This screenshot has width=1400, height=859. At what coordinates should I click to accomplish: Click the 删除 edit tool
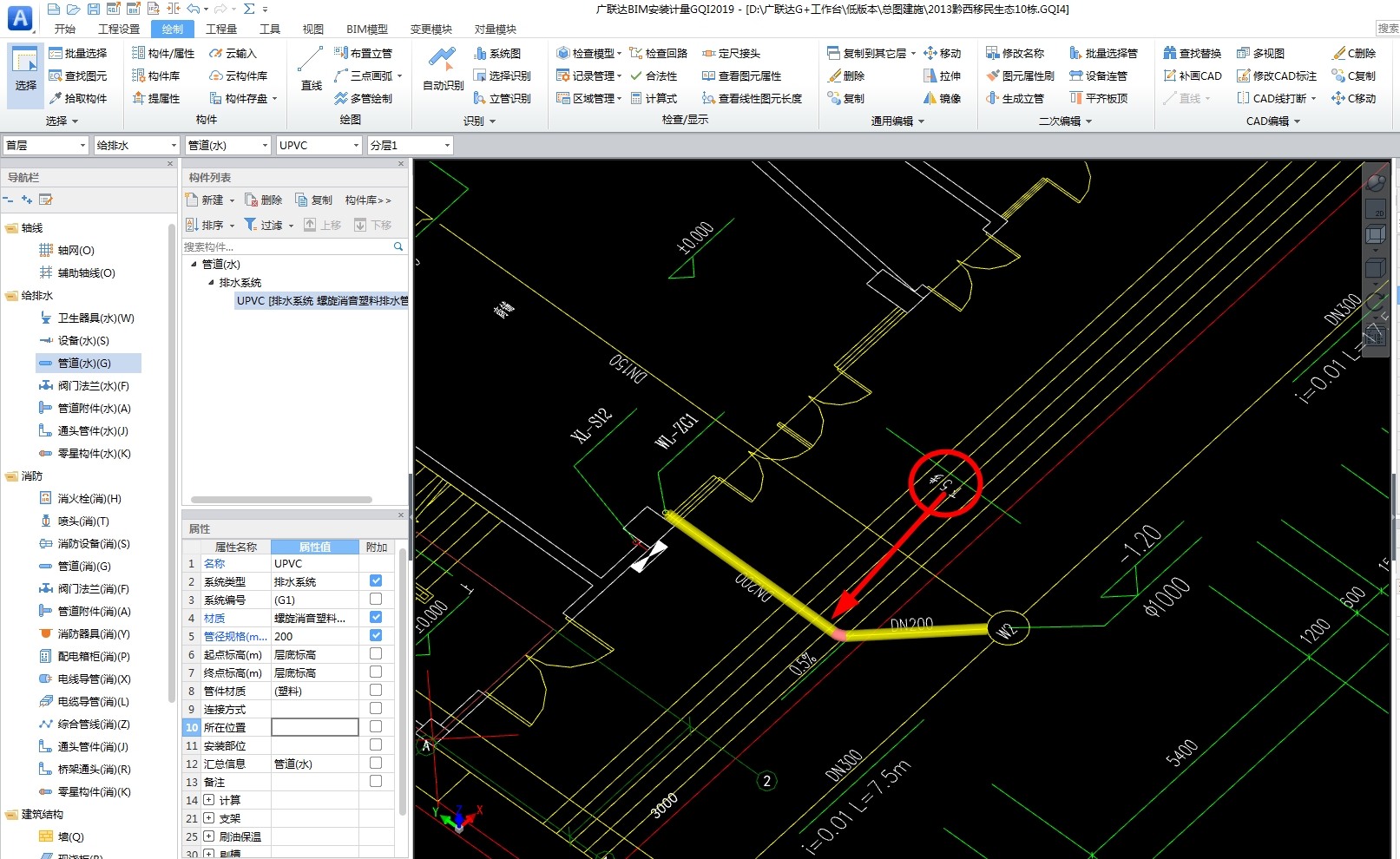tap(846, 75)
